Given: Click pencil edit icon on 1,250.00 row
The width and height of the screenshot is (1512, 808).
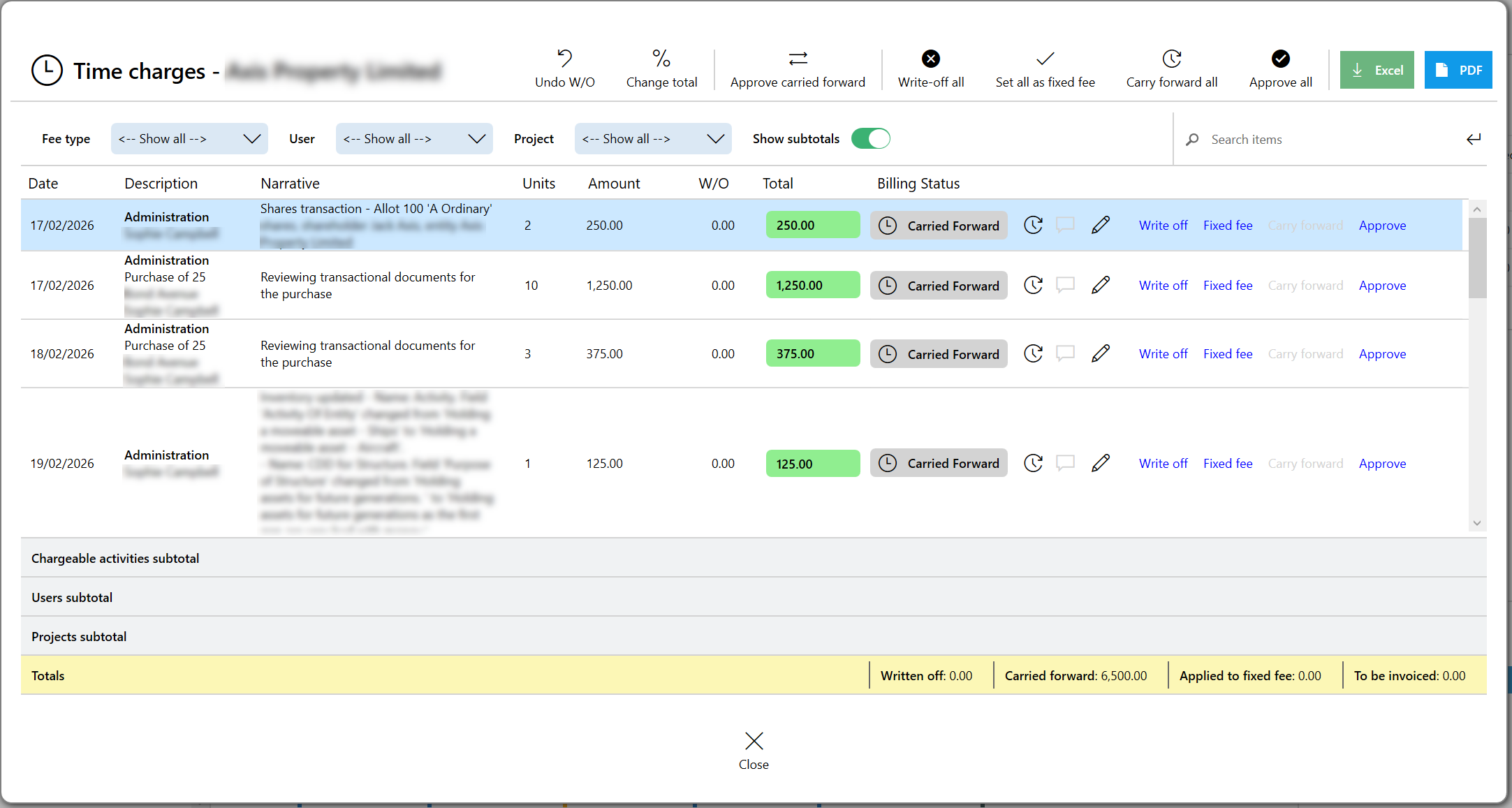Looking at the screenshot, I should 1100,285.
